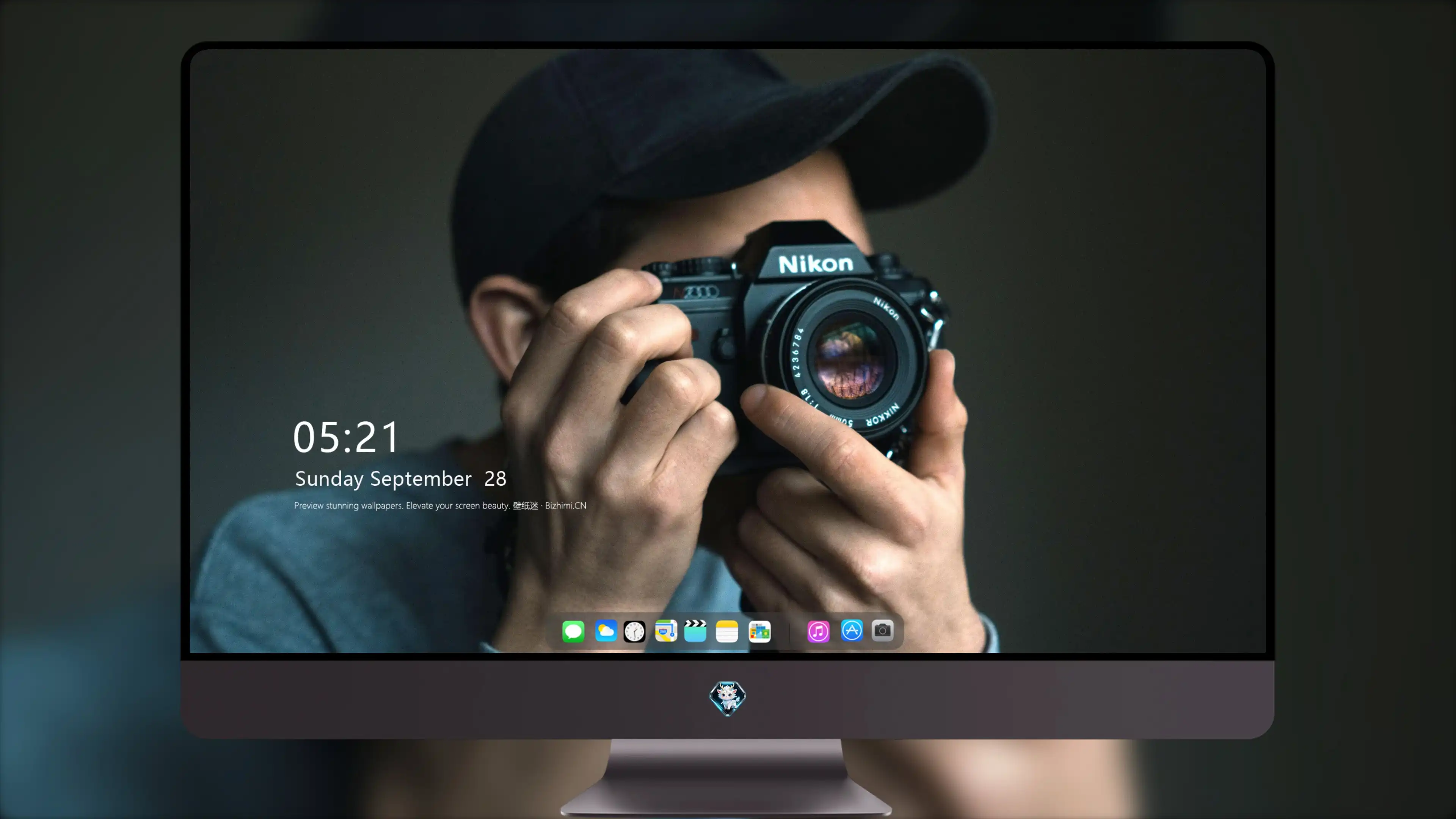The height and width of the screenshot is (819, 1456).
Task: Open the App Store icon
Action: (x=852, y=630)
